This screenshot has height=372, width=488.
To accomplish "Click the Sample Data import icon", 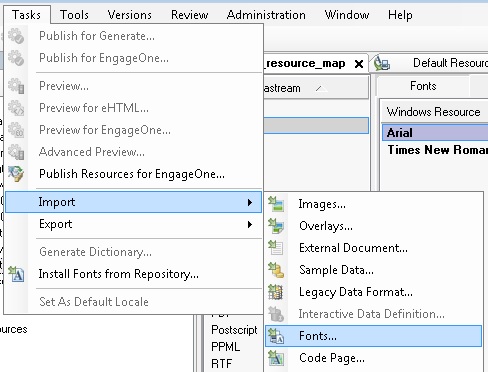I will point(276,270).
